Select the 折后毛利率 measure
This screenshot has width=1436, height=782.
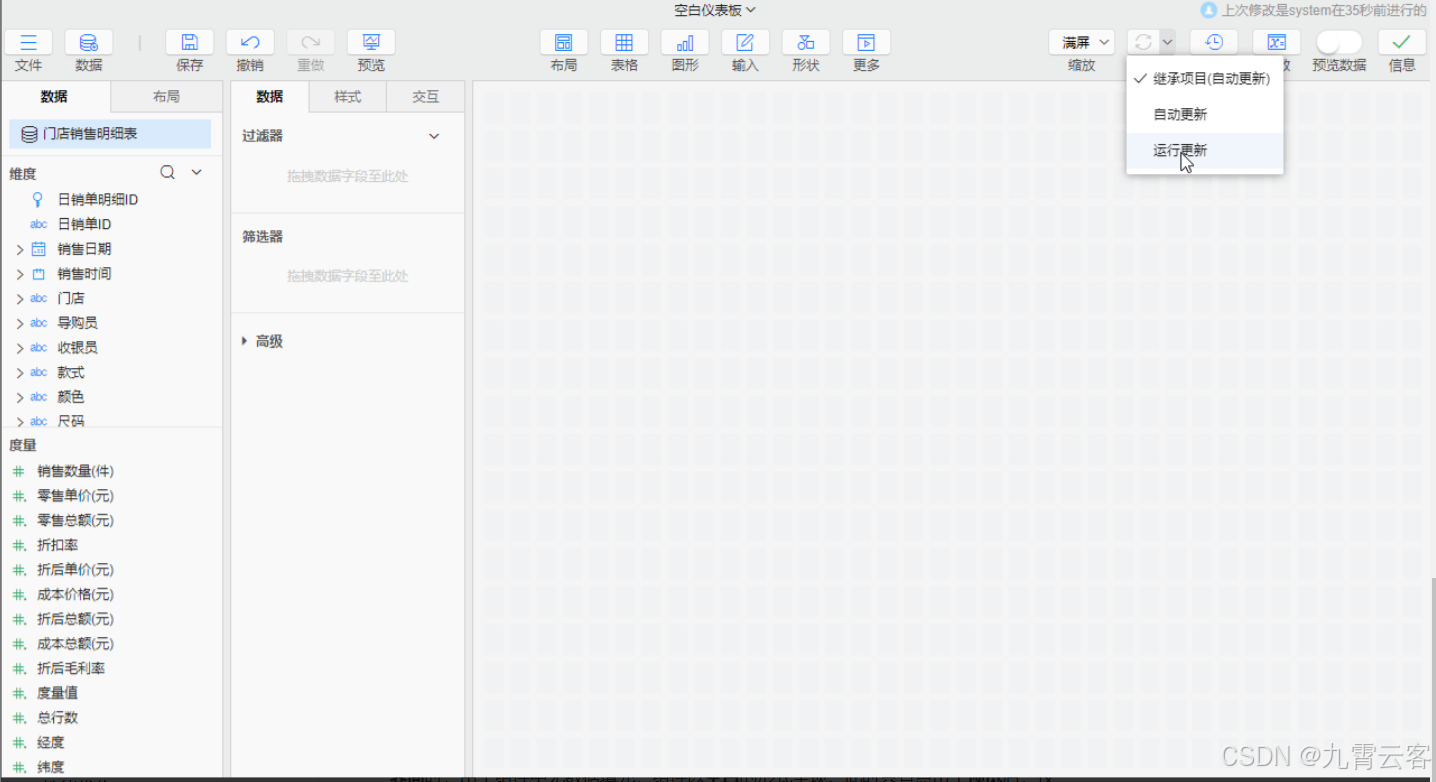click(x=70, y=668)
